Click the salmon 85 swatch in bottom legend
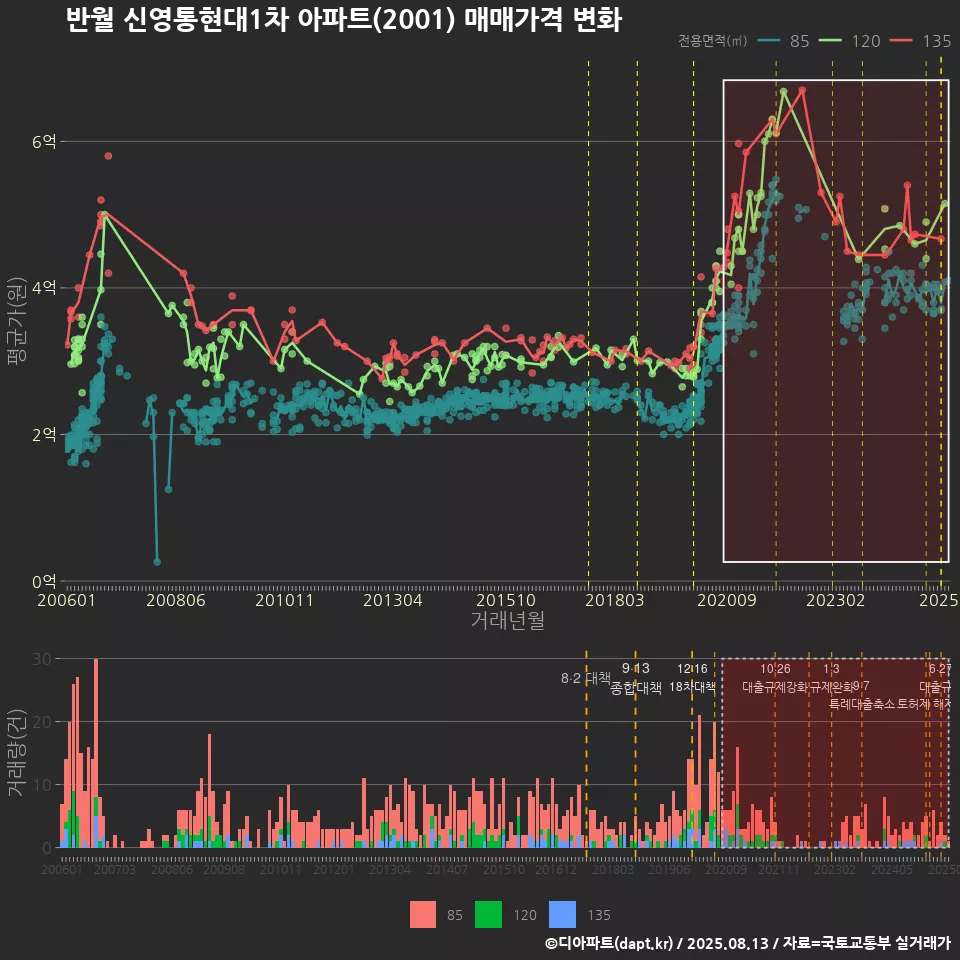Viewport: 960px width, 960px height. [423, 915]
